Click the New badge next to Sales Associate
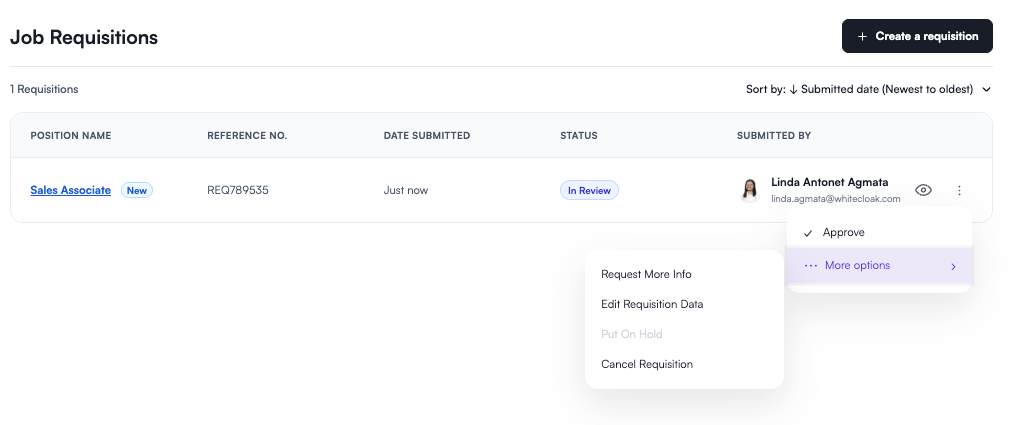 tap(137, 190)
